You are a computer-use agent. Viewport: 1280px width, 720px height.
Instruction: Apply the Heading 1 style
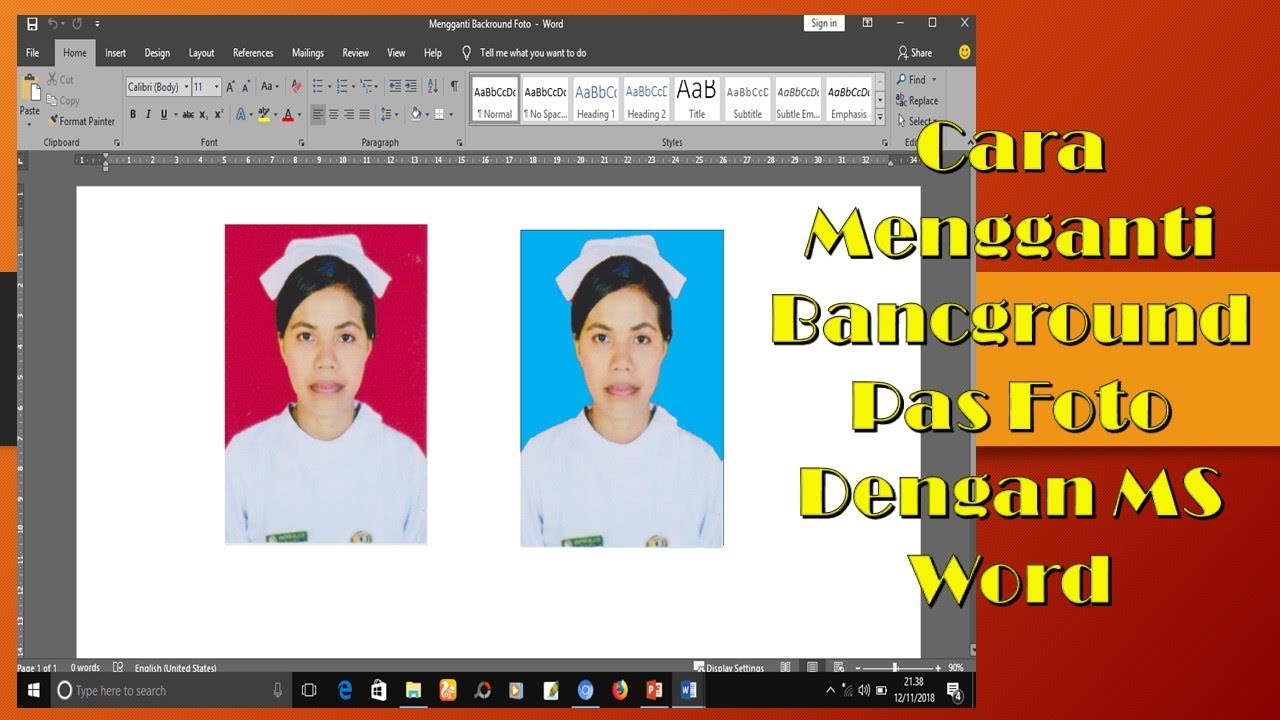click(596, 100)
